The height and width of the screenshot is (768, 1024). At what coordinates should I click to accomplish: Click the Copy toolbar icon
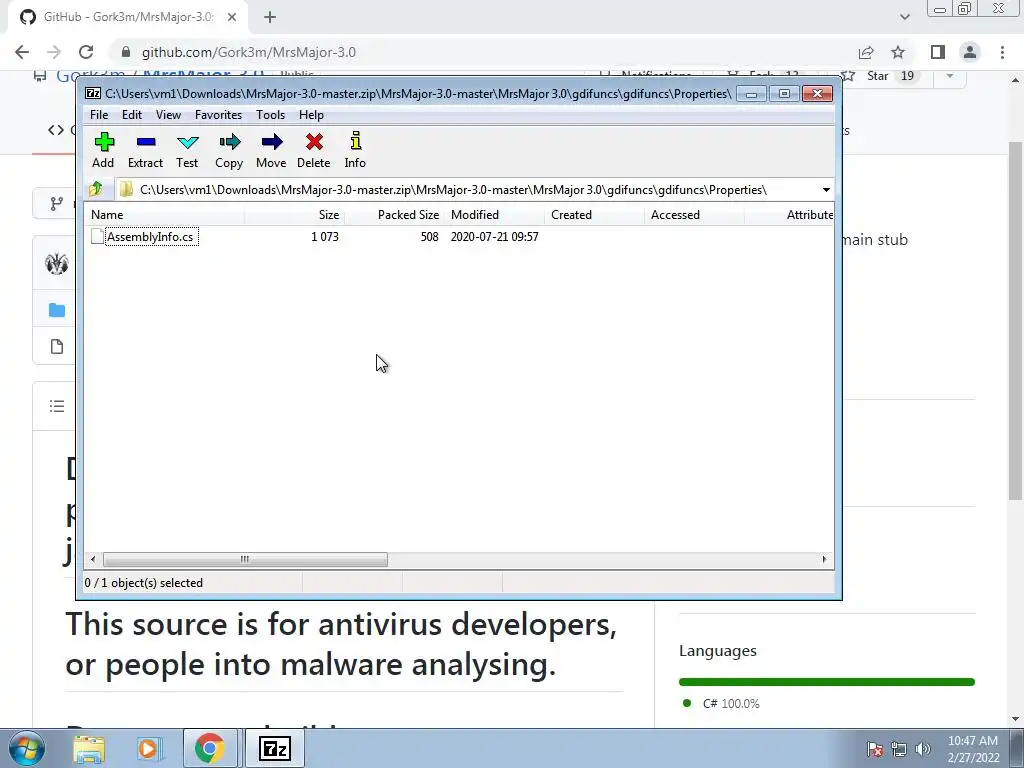[229, 150]
